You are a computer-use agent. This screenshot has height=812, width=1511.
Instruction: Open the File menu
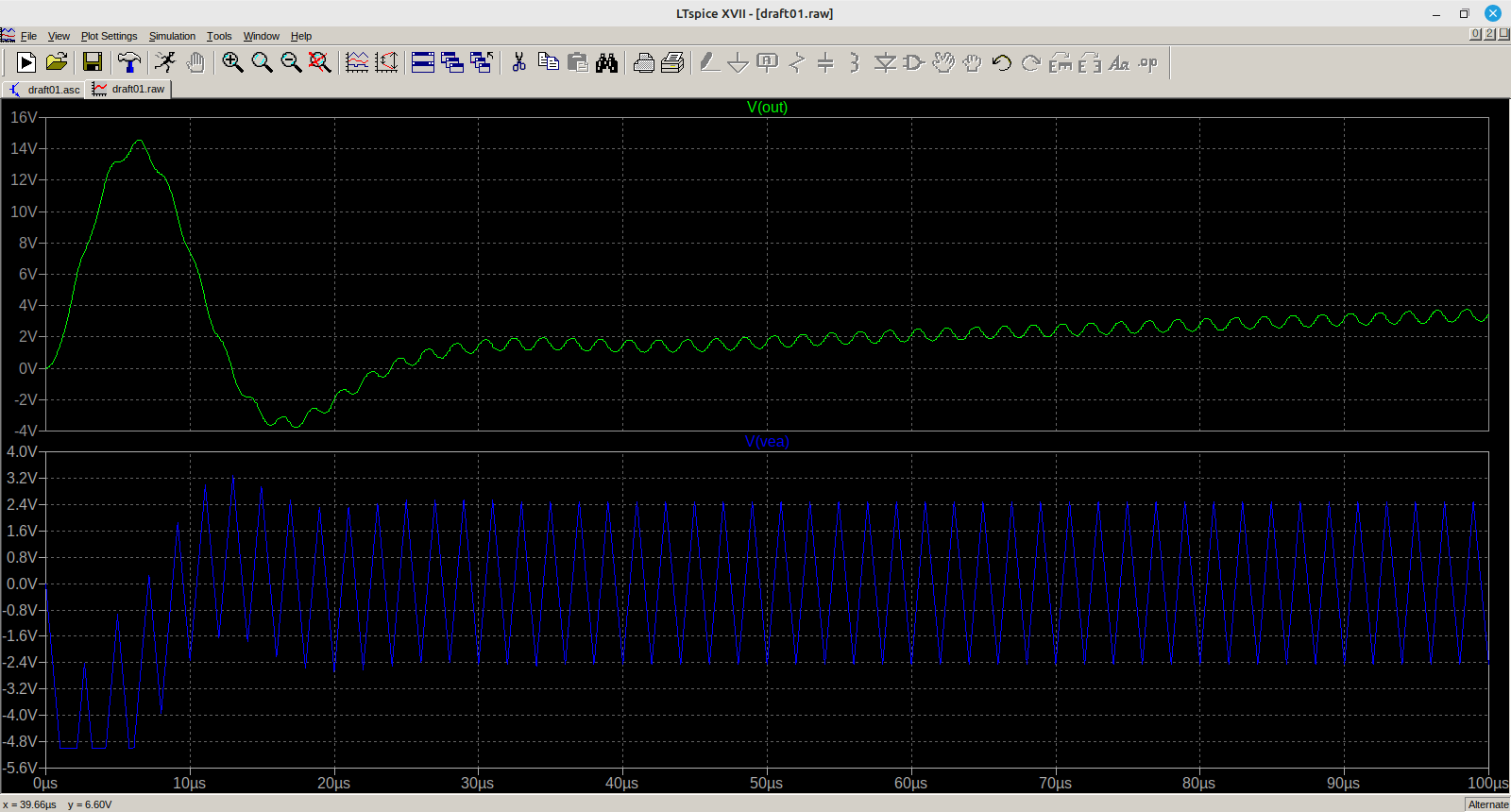click(28, 36)
